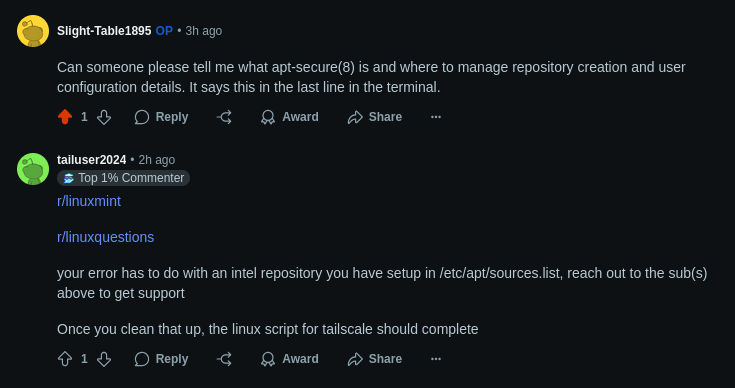The image size is (735, 388).
Task: Give Award to tailuser2024's comment
Action: click(290, 359)
